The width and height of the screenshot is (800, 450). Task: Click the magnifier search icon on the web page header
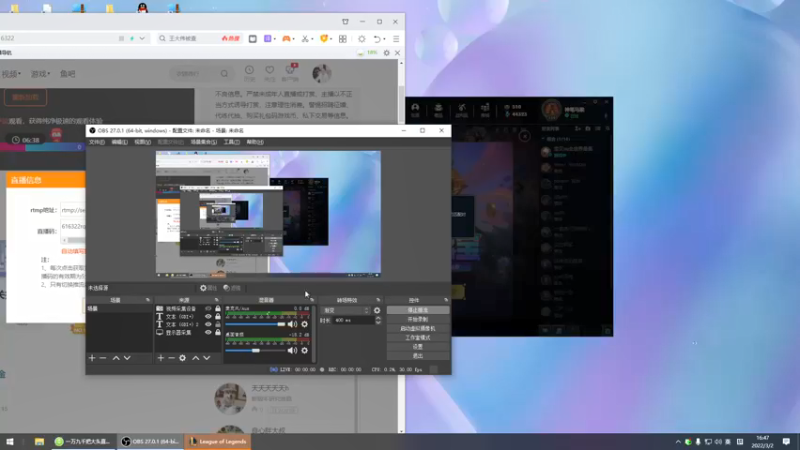tap(224, 74)
